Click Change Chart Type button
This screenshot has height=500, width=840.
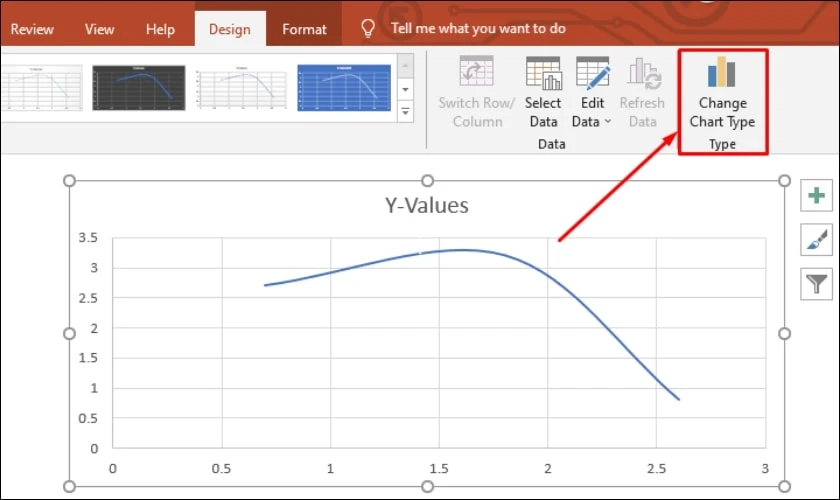click(723, 93)
